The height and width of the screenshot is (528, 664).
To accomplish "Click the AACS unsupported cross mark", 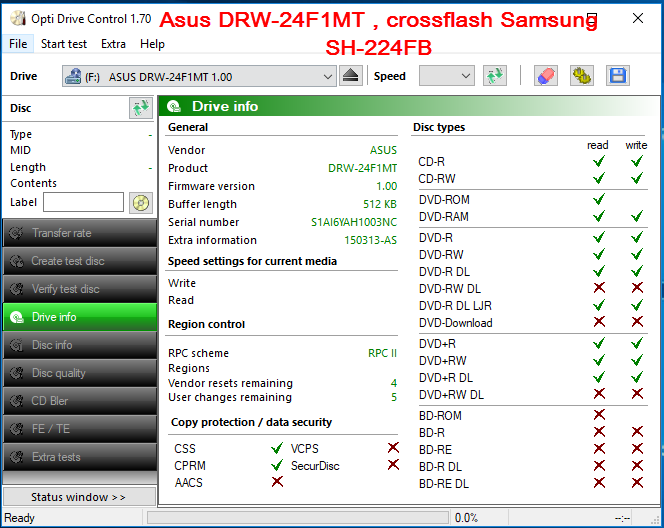I will coord(277,481).
